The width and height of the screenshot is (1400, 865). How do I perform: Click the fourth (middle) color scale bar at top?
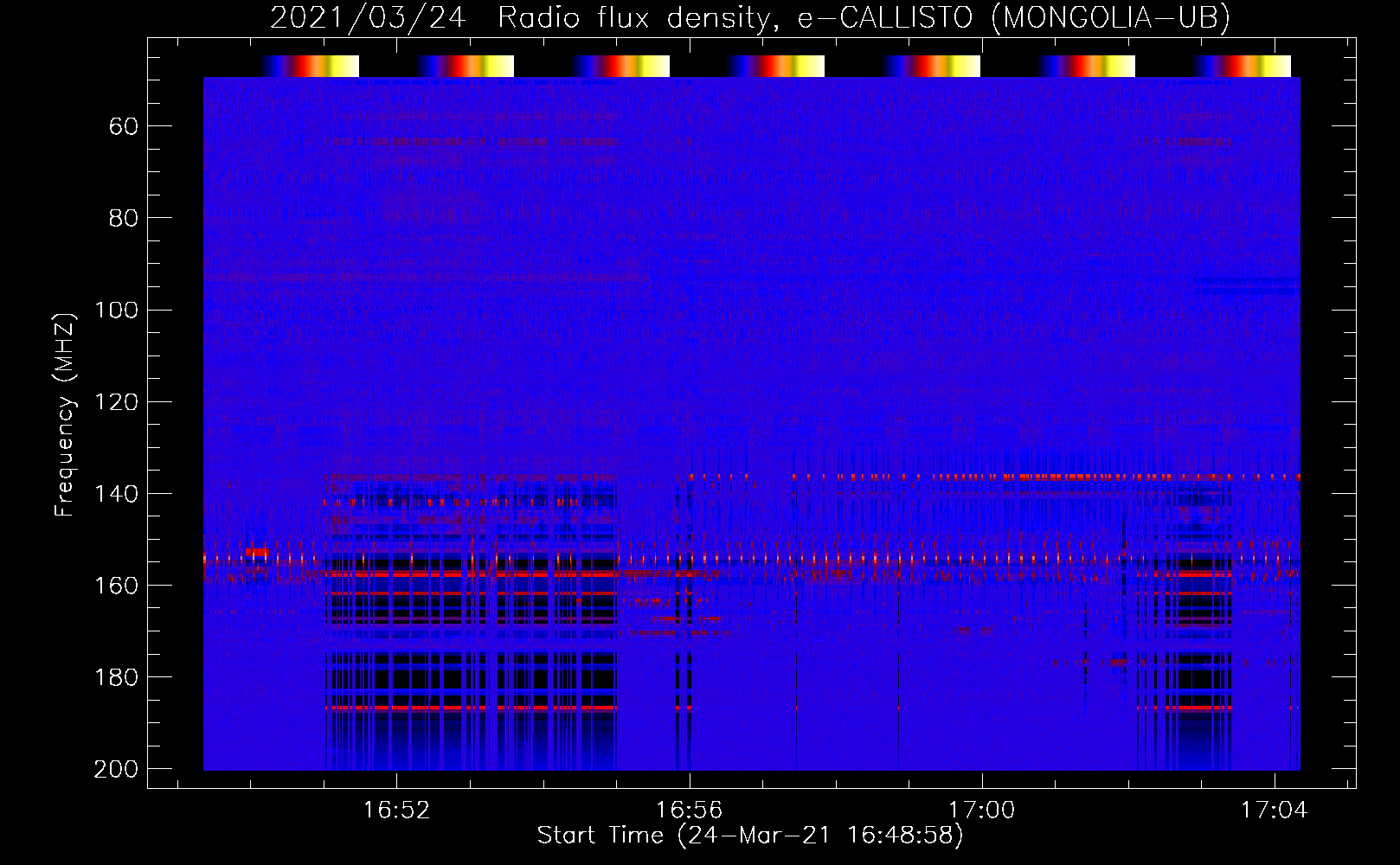pyautogui.click(x=776, y=66)
